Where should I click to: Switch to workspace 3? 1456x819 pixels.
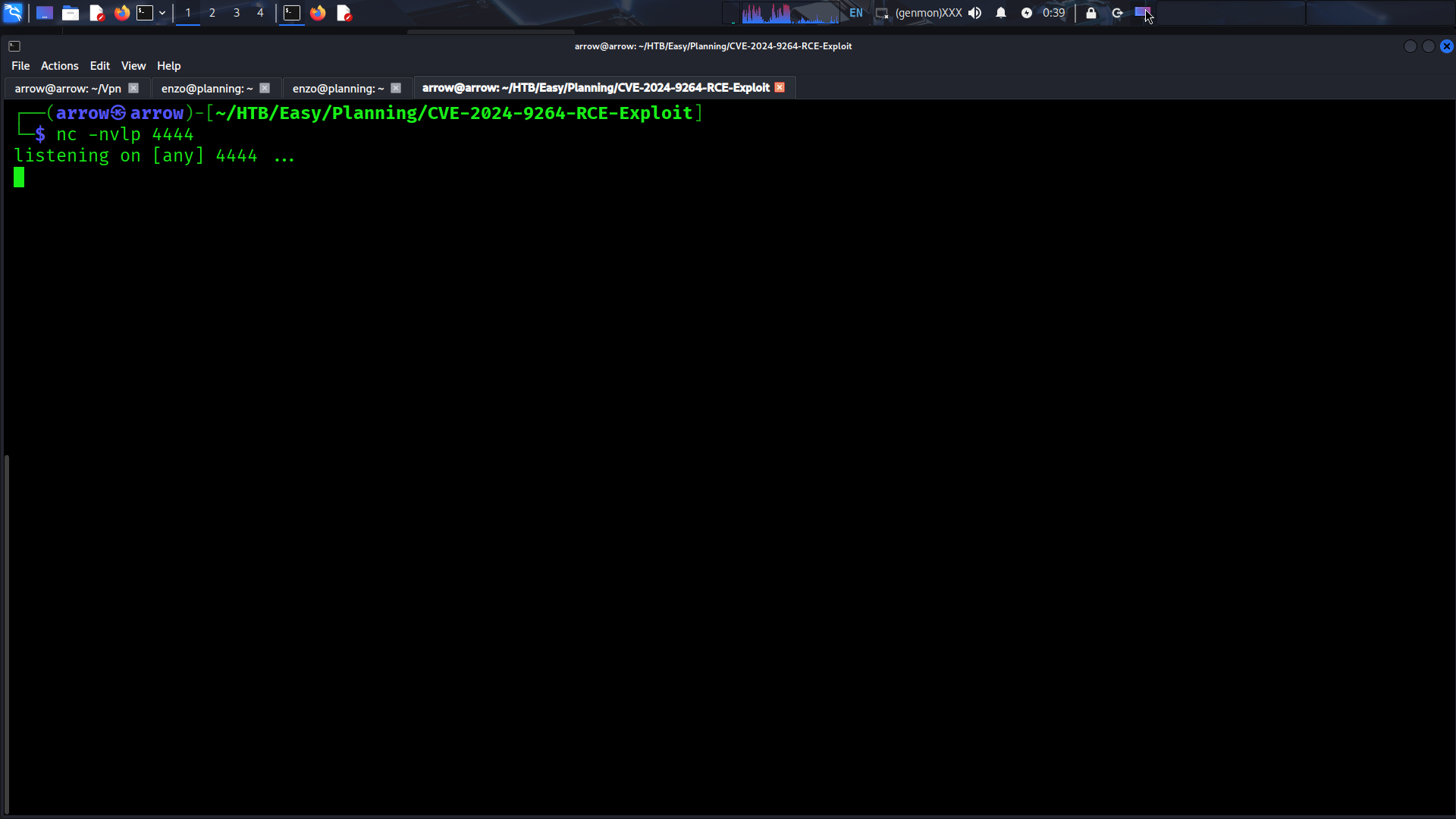point(237,13)
